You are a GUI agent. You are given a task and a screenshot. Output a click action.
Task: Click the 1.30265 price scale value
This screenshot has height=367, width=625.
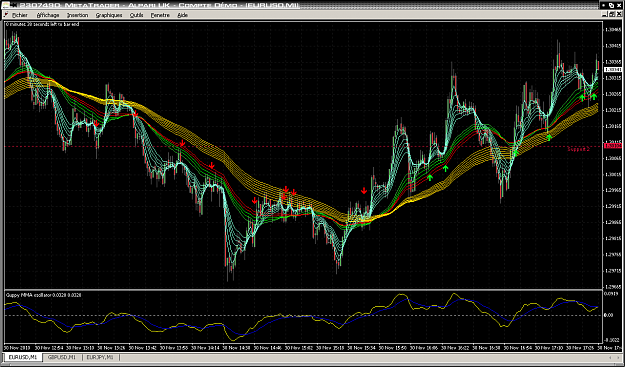[x=613, y=94]
